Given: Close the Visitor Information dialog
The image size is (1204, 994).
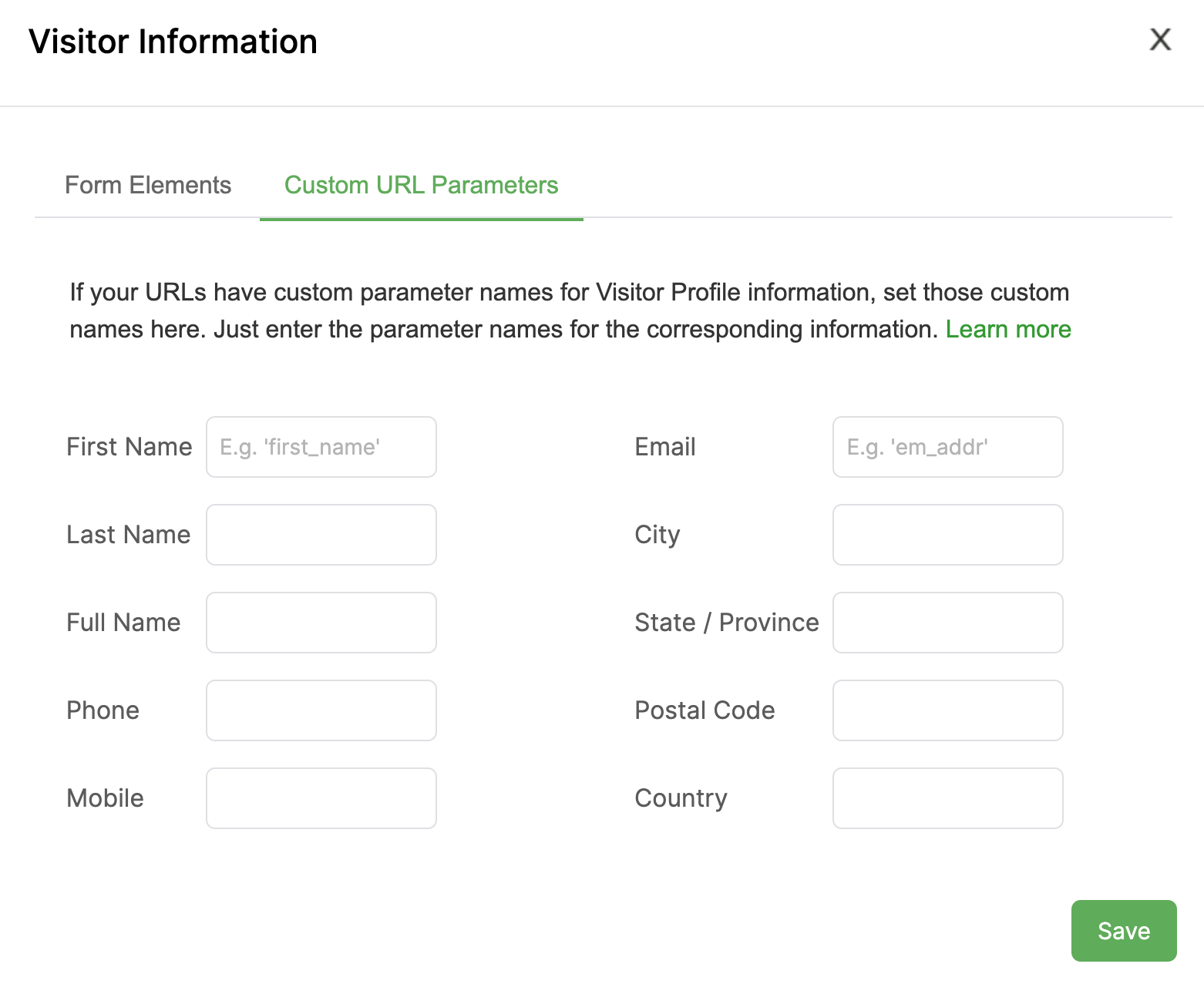Looking at the screenshot, I should [x=1160, y=39].
